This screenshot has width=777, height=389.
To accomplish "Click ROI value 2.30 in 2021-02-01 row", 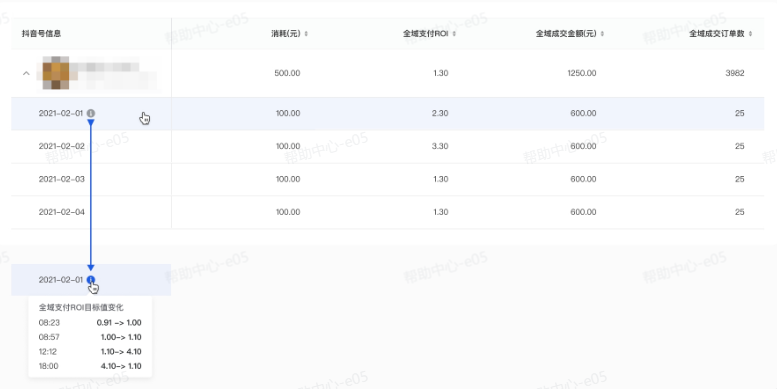I will click(440, 113).
